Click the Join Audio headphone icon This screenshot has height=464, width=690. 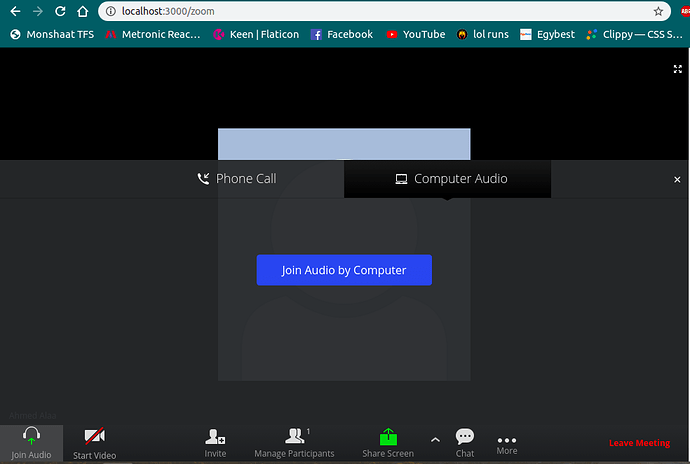pyautogui.click(x=31, y=435)
